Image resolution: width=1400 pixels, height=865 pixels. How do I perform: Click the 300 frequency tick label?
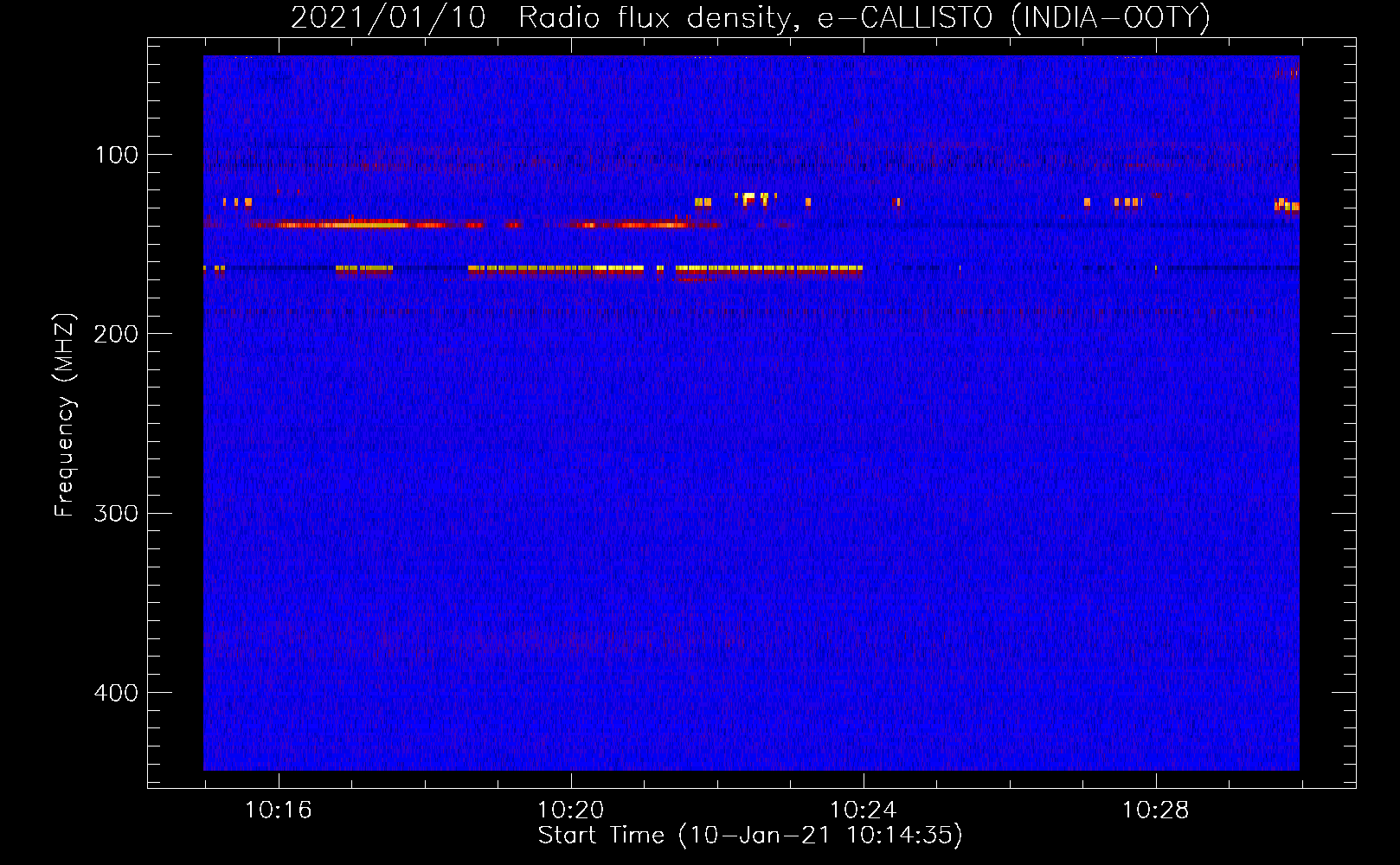pyautogui.click(x=116, y=513)
